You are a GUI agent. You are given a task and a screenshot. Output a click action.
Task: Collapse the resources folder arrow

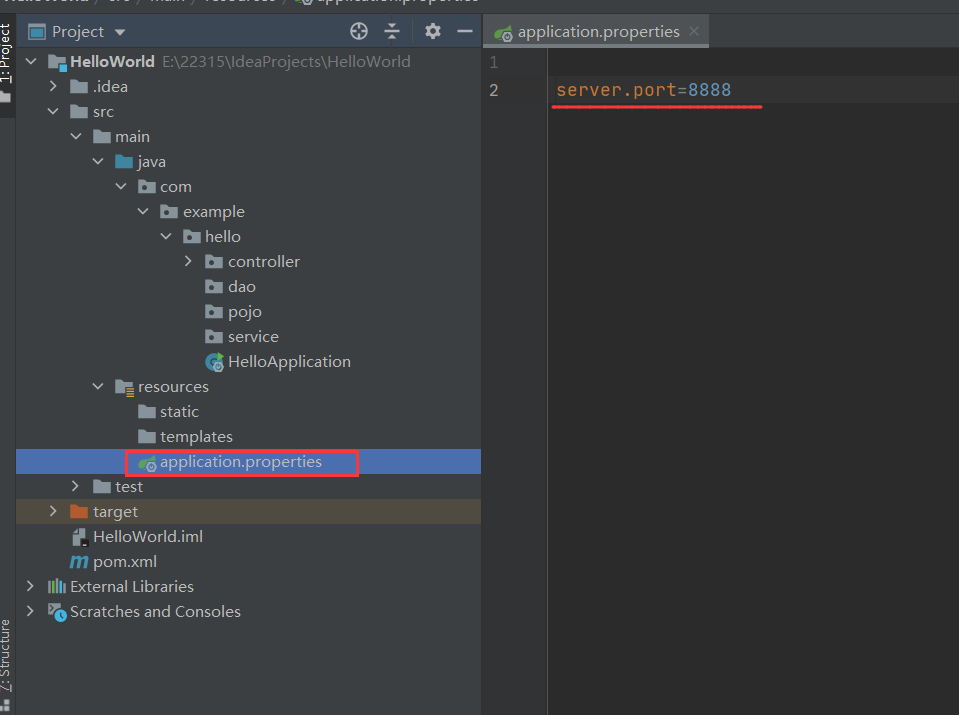98,387
